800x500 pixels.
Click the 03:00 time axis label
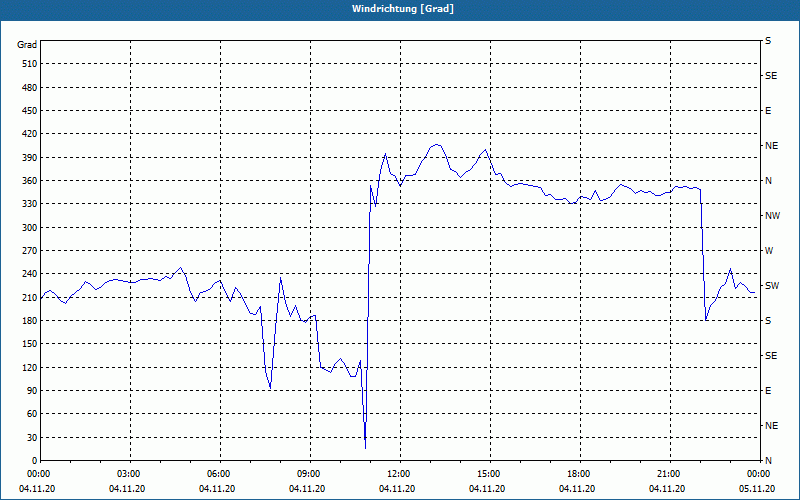(130, 474)
